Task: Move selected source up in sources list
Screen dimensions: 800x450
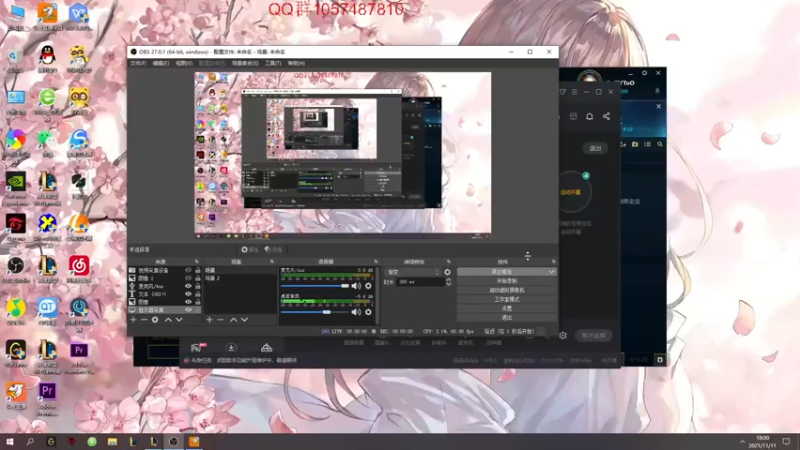Action: (168, 319)
